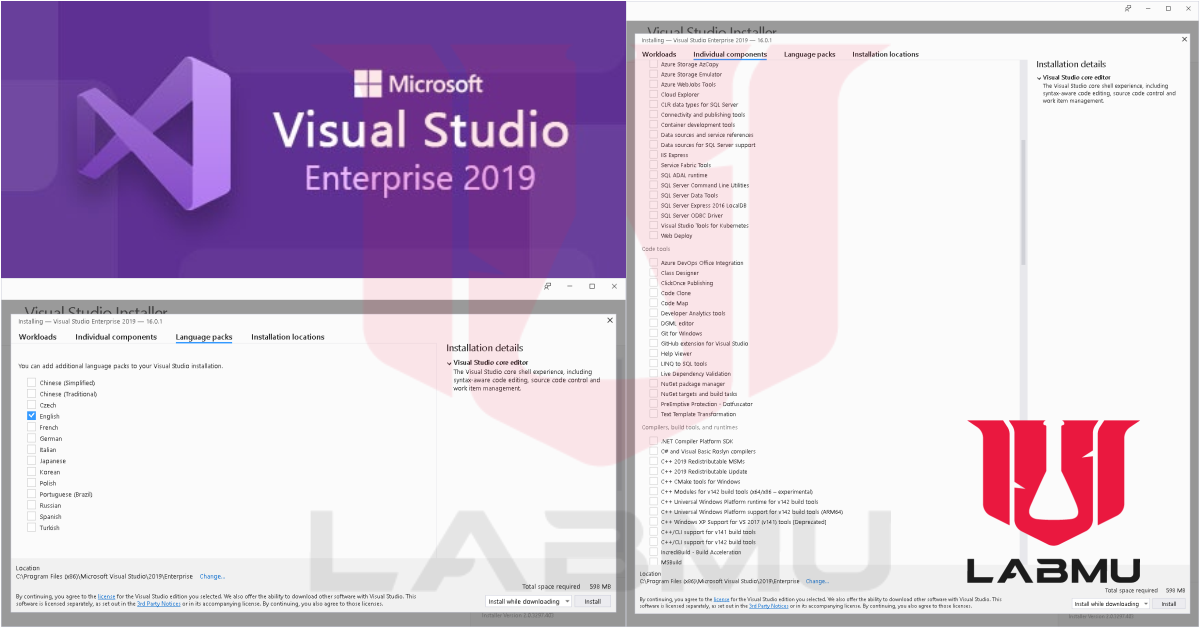
Task: Click the Install button
Action: pyautogui.click(x=593, y=601)
